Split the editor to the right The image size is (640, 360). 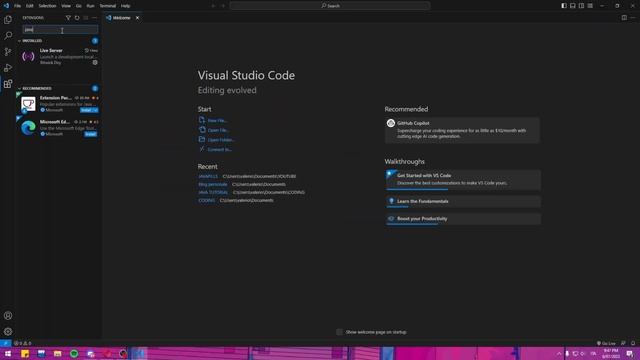(624, 18)
